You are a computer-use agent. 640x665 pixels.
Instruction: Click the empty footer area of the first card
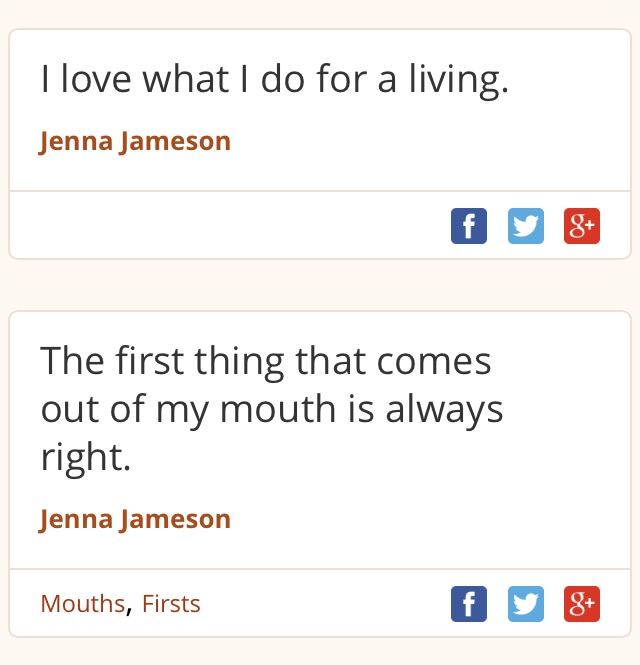coord(229,225)
